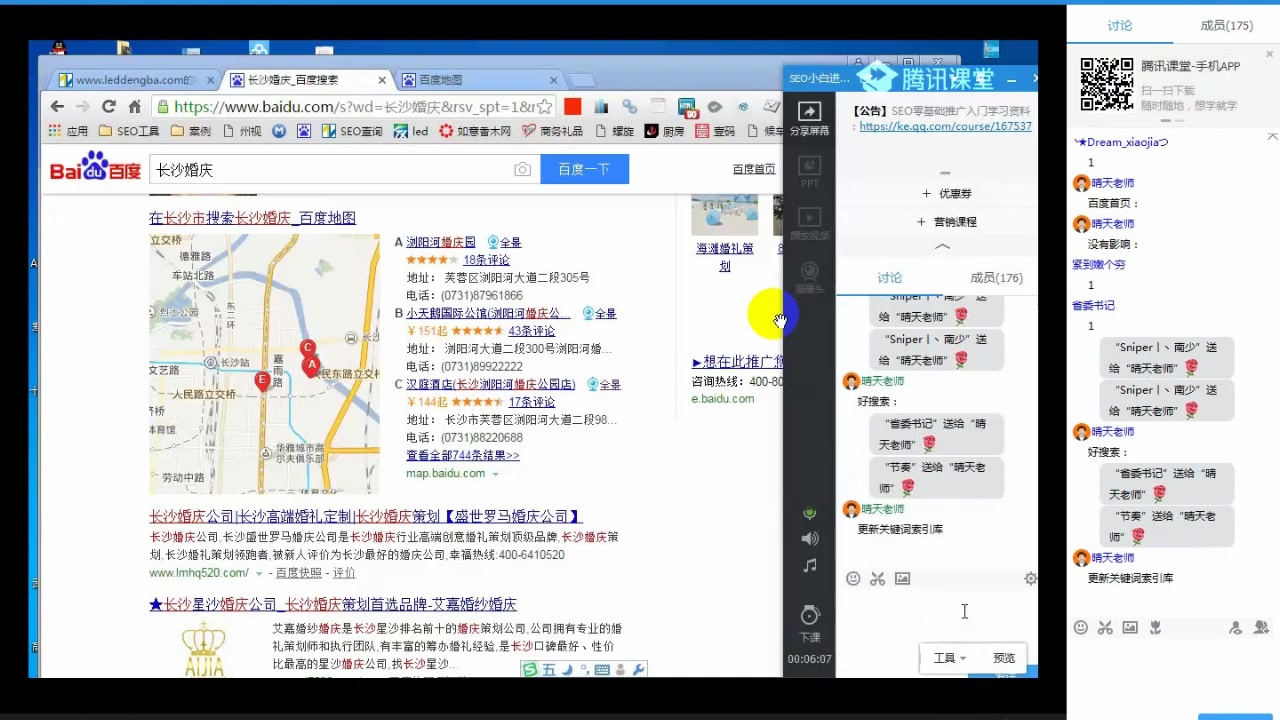Open the ke.qq.com course link in announcement
Image resolution: width=1280 pixels, height=720 pixels.
pyautogui.click(x=945, y=127)
